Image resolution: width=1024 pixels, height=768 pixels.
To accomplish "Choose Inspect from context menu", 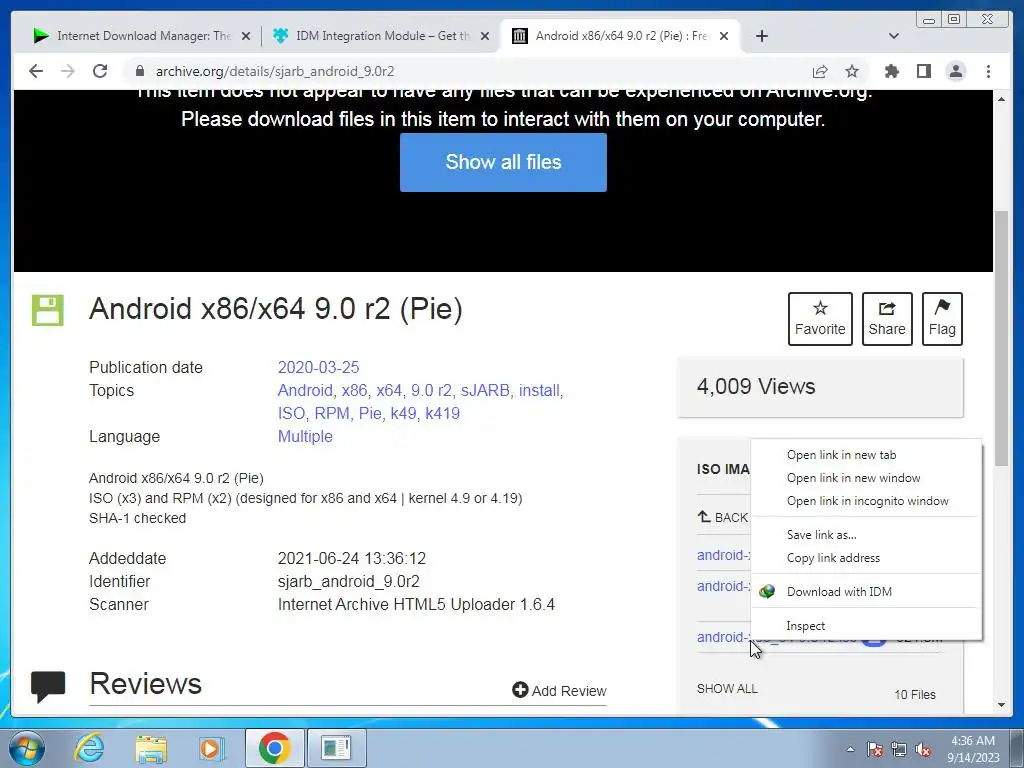I will coord(866,626).
